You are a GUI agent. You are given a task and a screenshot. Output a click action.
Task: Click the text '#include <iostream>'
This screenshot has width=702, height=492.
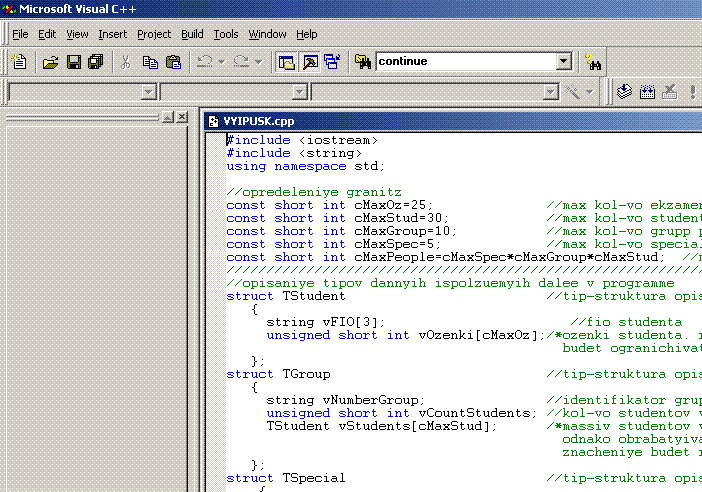tap(302, 141)
